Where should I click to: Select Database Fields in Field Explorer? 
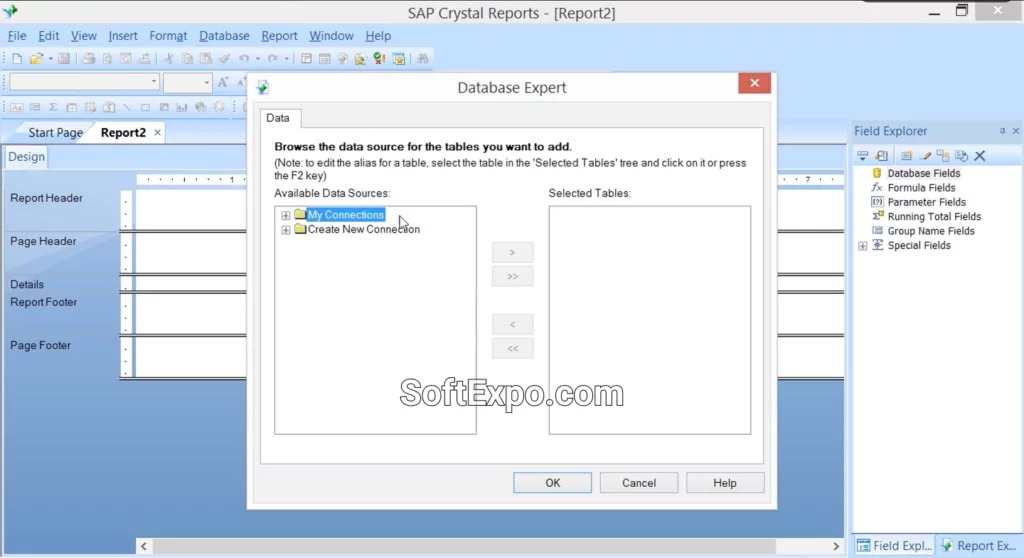point(923,174)
